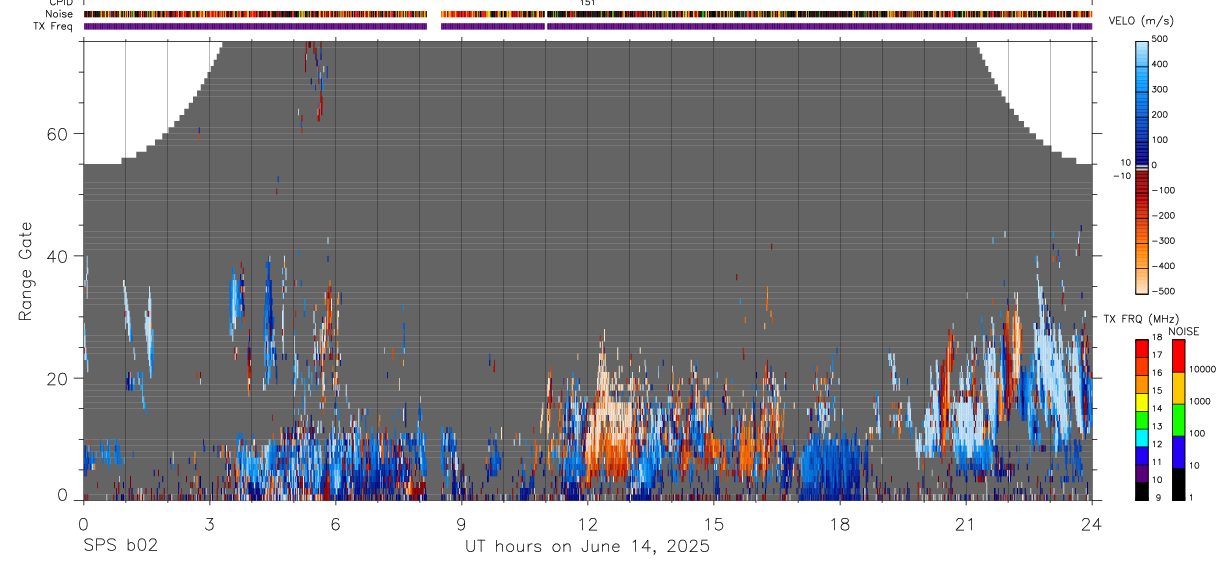Click the velocity color scale bar
This screenshot has width=1228, height=567.
(x=1143, y=165)
